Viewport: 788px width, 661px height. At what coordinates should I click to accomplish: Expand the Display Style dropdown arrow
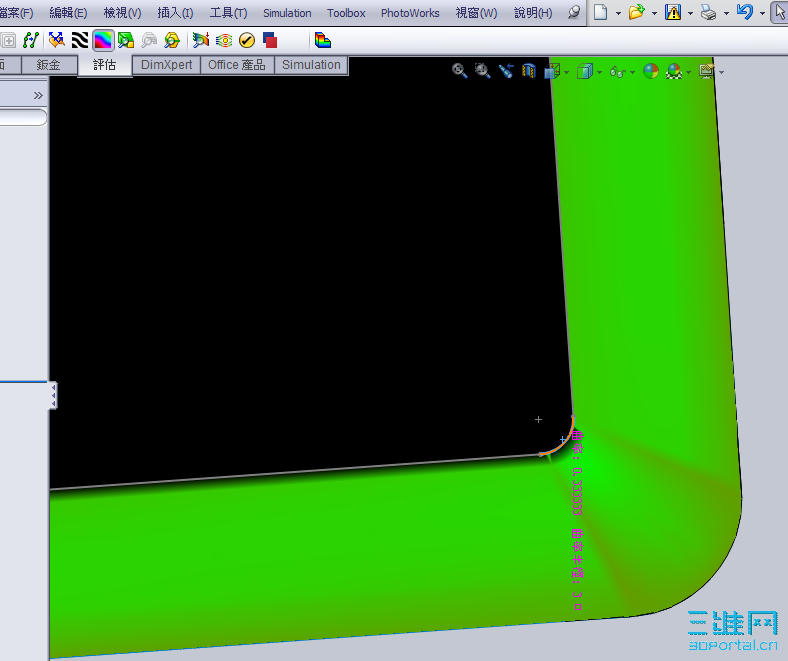pyautogui.click(x=600, y=72)
